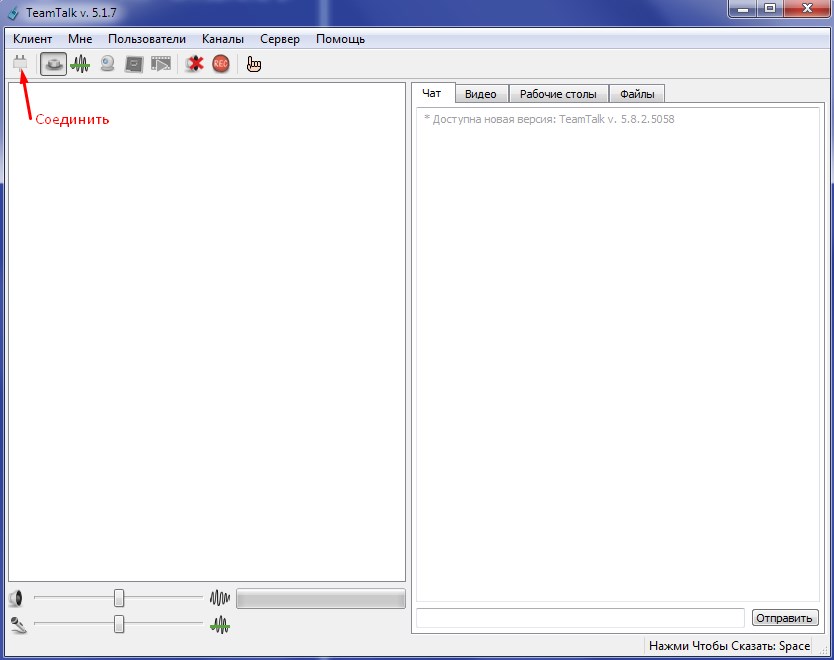
Task: Enable the webcam video icon
Action: pos(107,64)
